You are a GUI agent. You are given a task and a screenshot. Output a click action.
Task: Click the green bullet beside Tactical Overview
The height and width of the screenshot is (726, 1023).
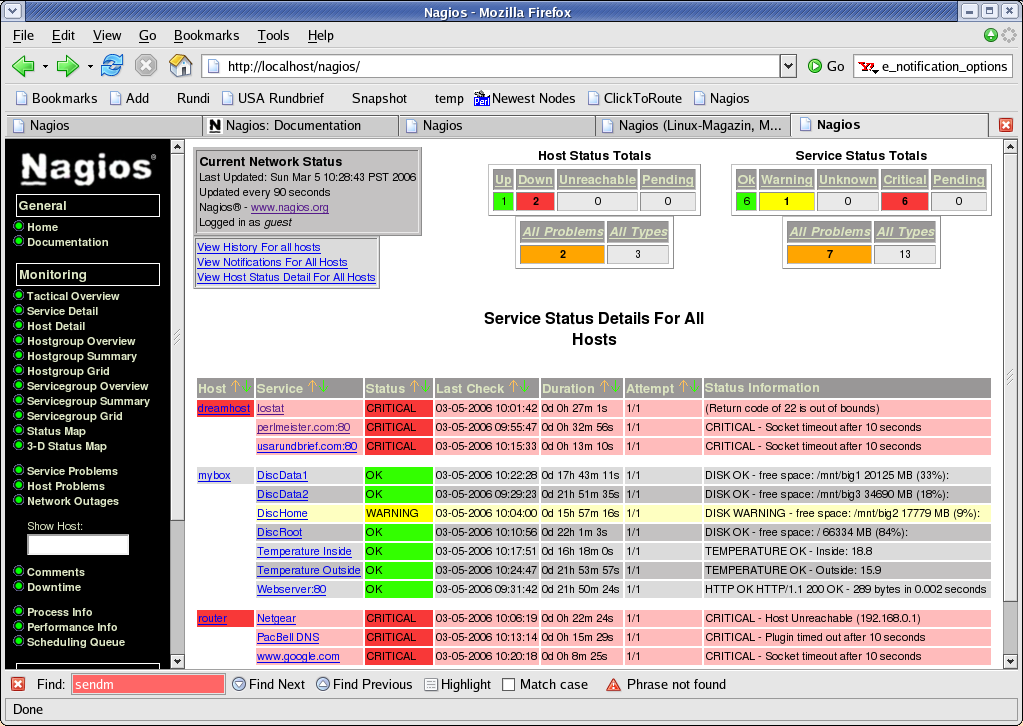18,295
